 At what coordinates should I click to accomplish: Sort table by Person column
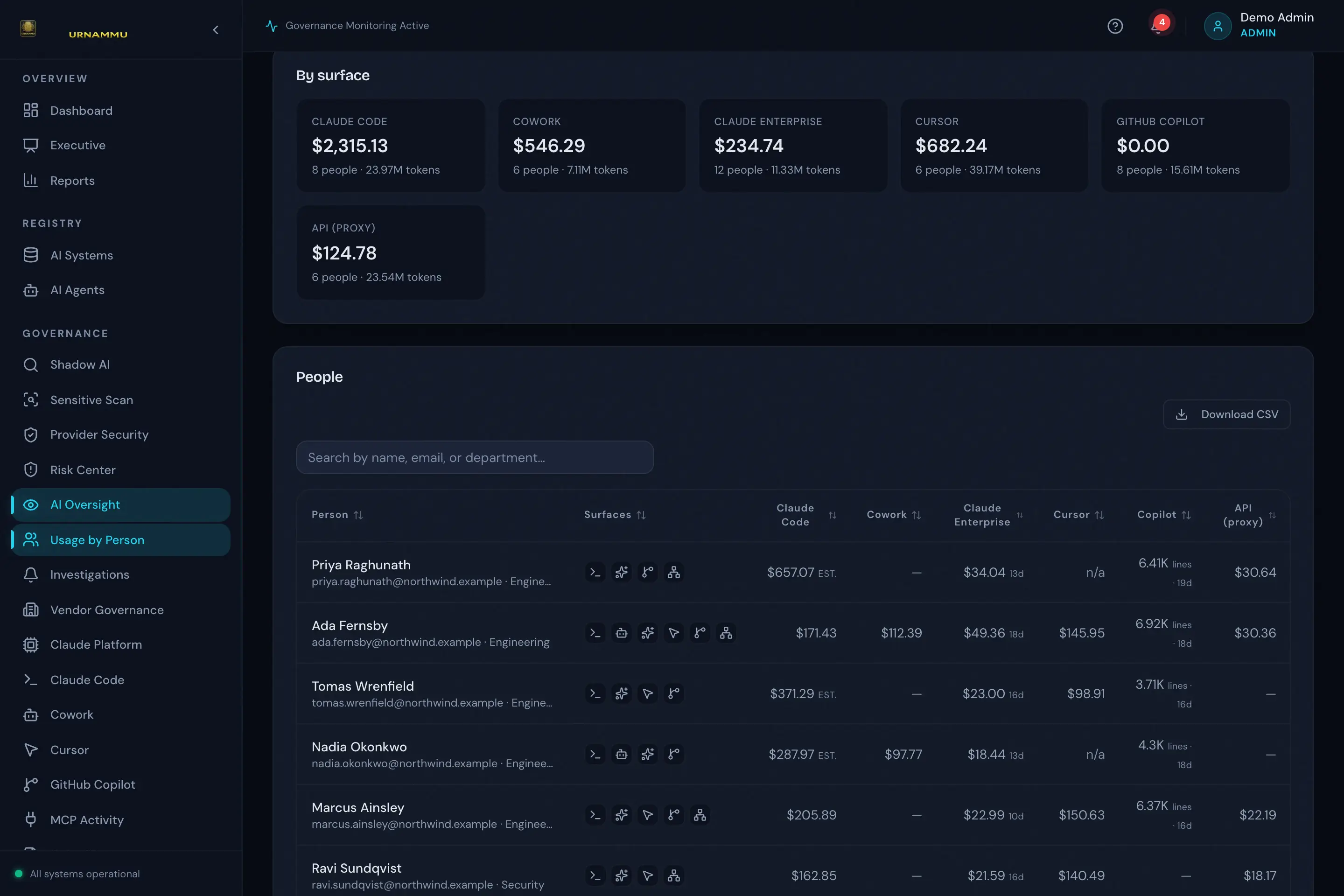[x=337, y=515]
